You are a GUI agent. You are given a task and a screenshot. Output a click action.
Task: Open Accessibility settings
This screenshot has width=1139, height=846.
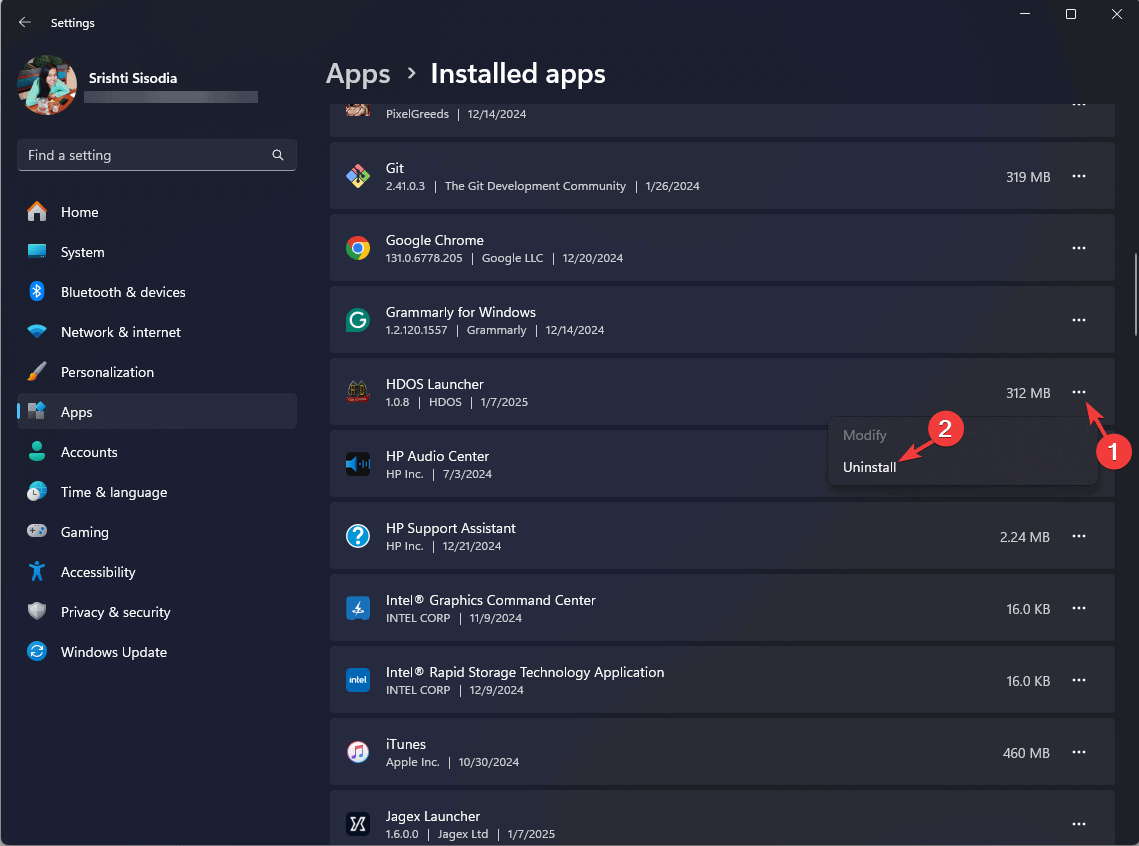click(157, 572)
